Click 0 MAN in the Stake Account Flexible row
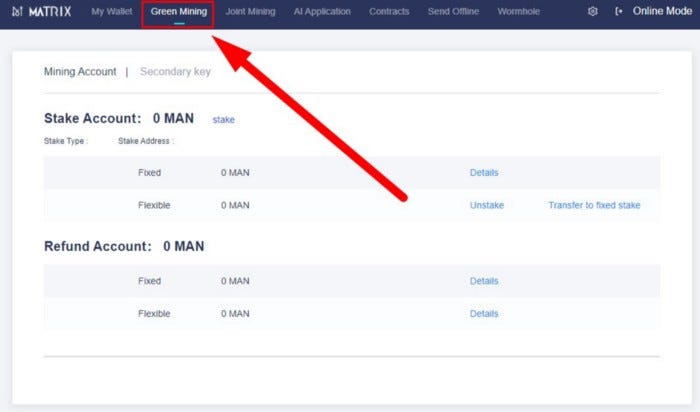The width and height of the screenshot is (700, 412). (235, 205)
